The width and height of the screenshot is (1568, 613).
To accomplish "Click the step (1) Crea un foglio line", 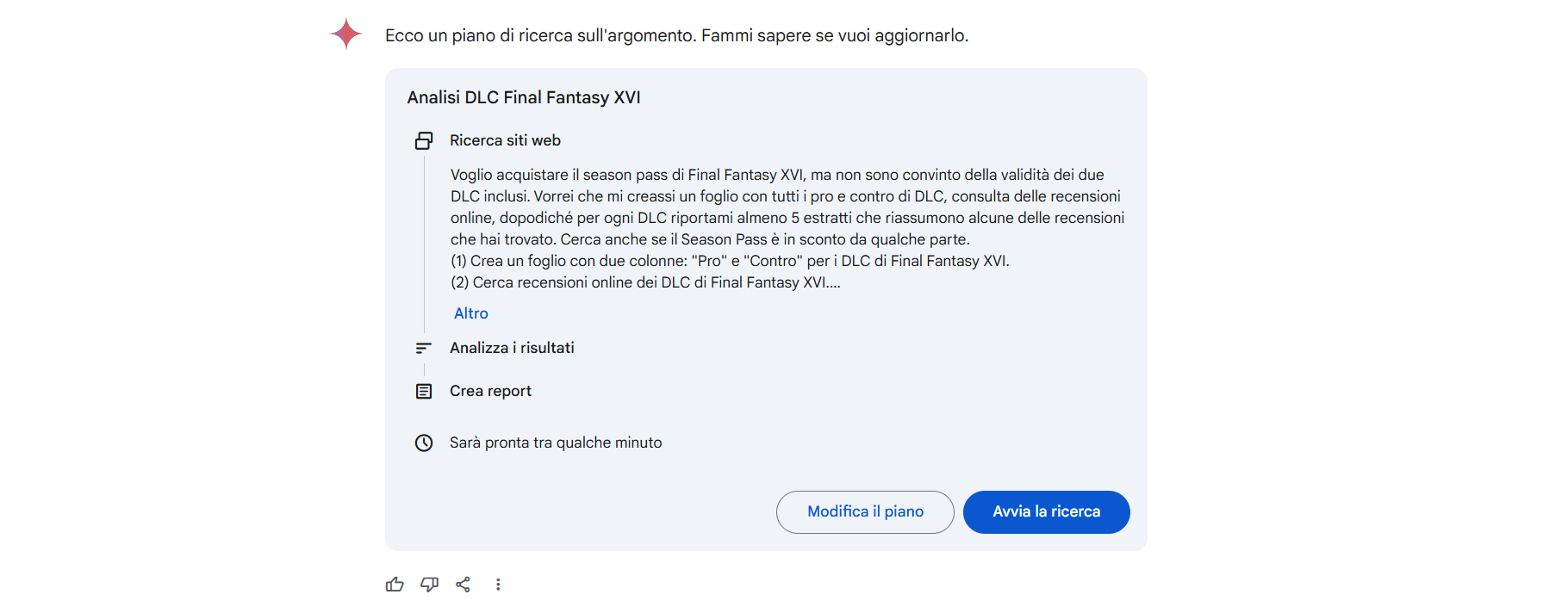I will point(730,261).
